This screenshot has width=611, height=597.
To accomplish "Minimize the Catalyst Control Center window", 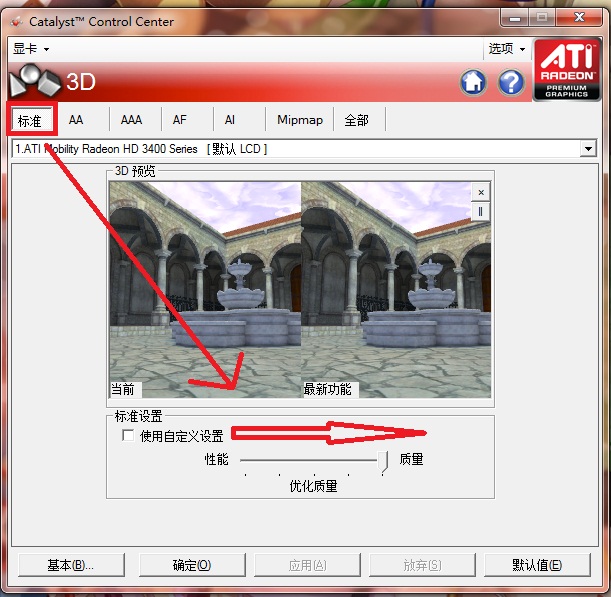I will pos(515,18).
